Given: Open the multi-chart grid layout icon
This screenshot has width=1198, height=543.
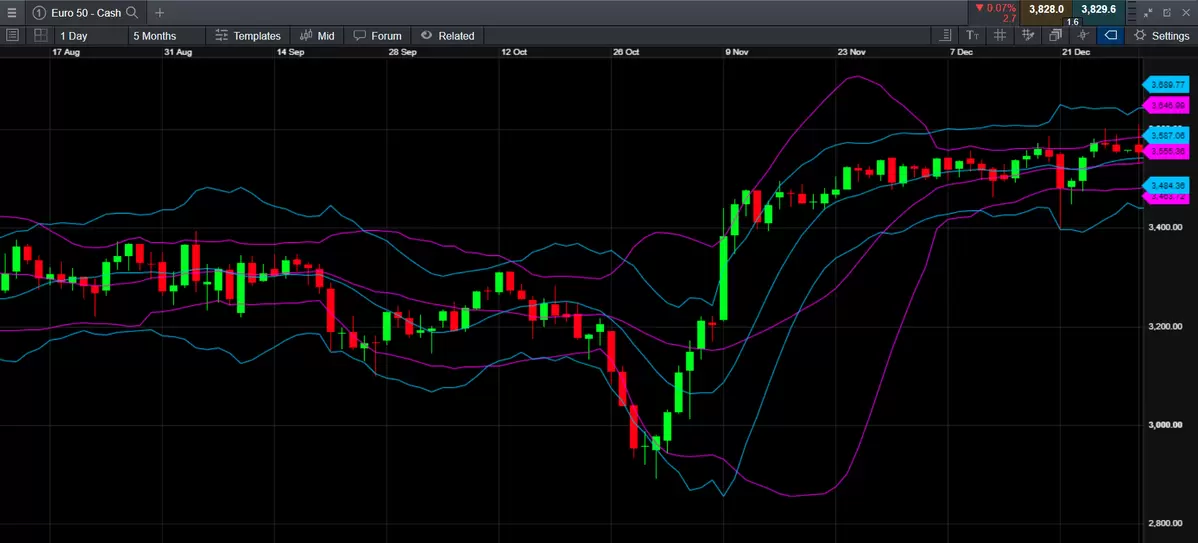Looking at the screenshot, I should tap(40, 36).
